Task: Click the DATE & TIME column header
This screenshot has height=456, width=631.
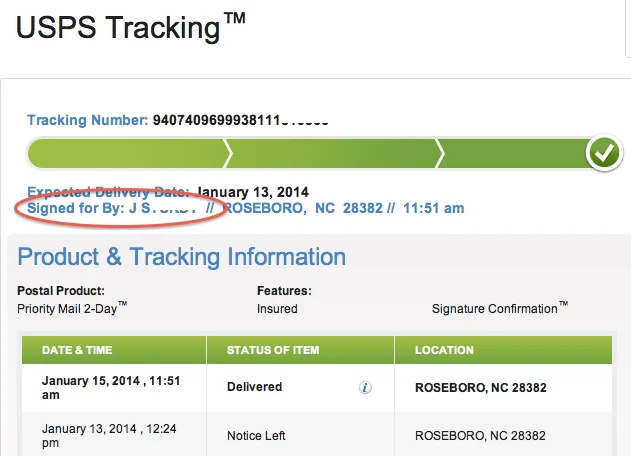Action: [77, 350]
